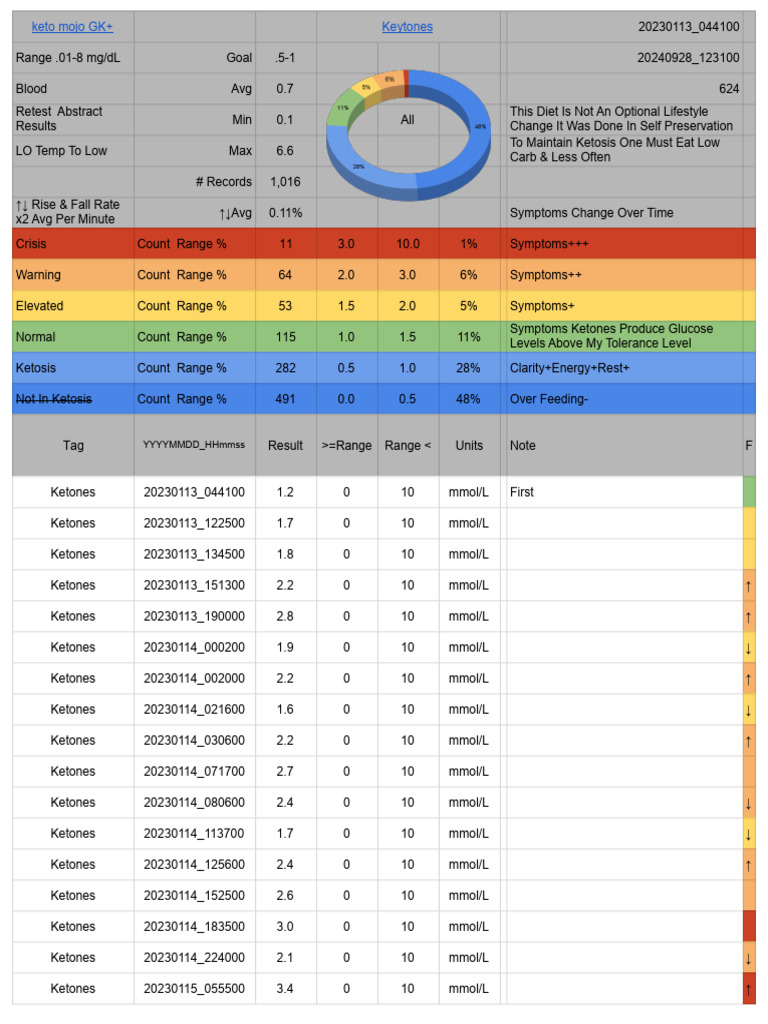Select the "# Records" label cell
Screen dimensions: 768x1024
(195, 182)
